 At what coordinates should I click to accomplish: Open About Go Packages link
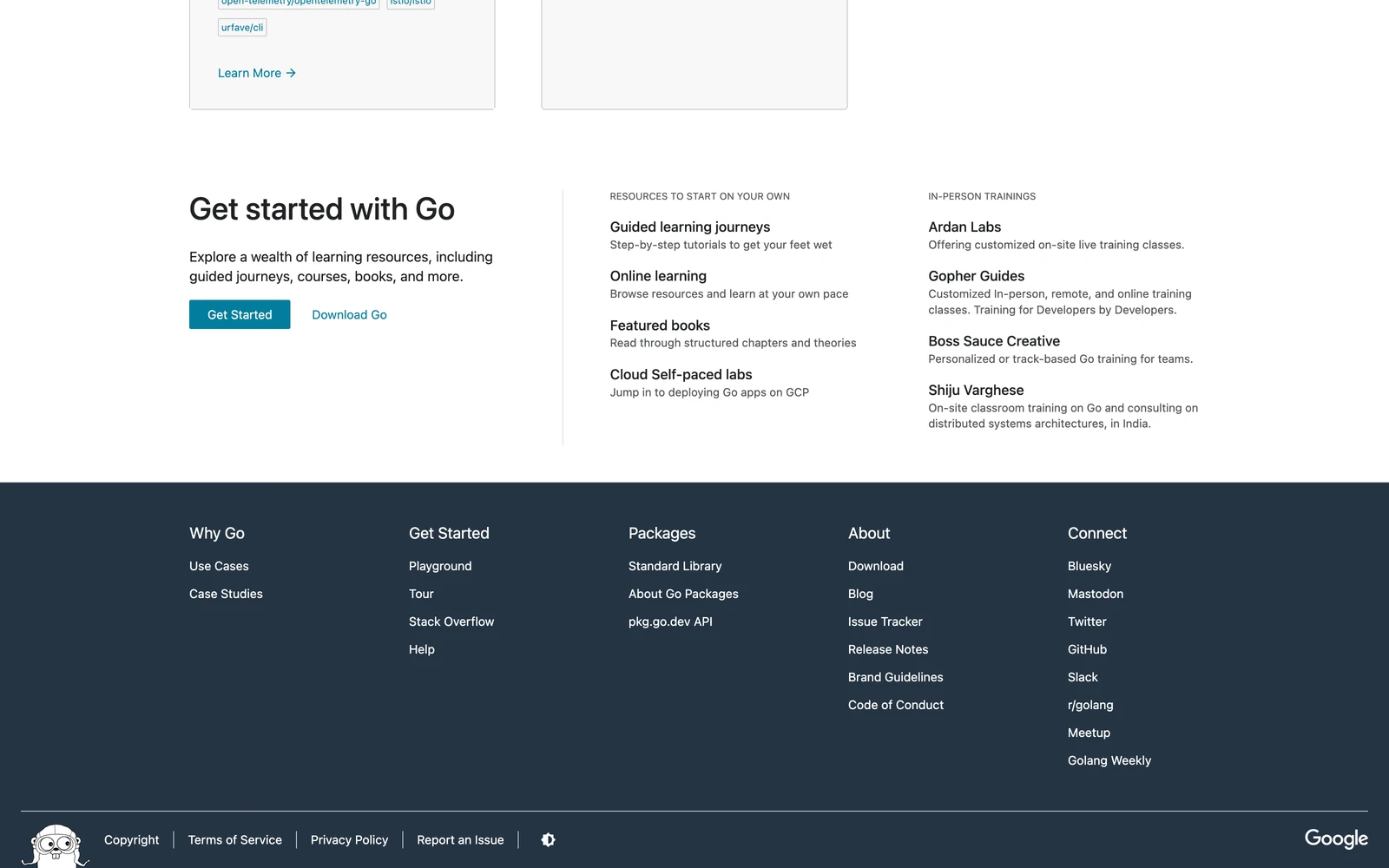pyautogui.click(x=683, y=594)
